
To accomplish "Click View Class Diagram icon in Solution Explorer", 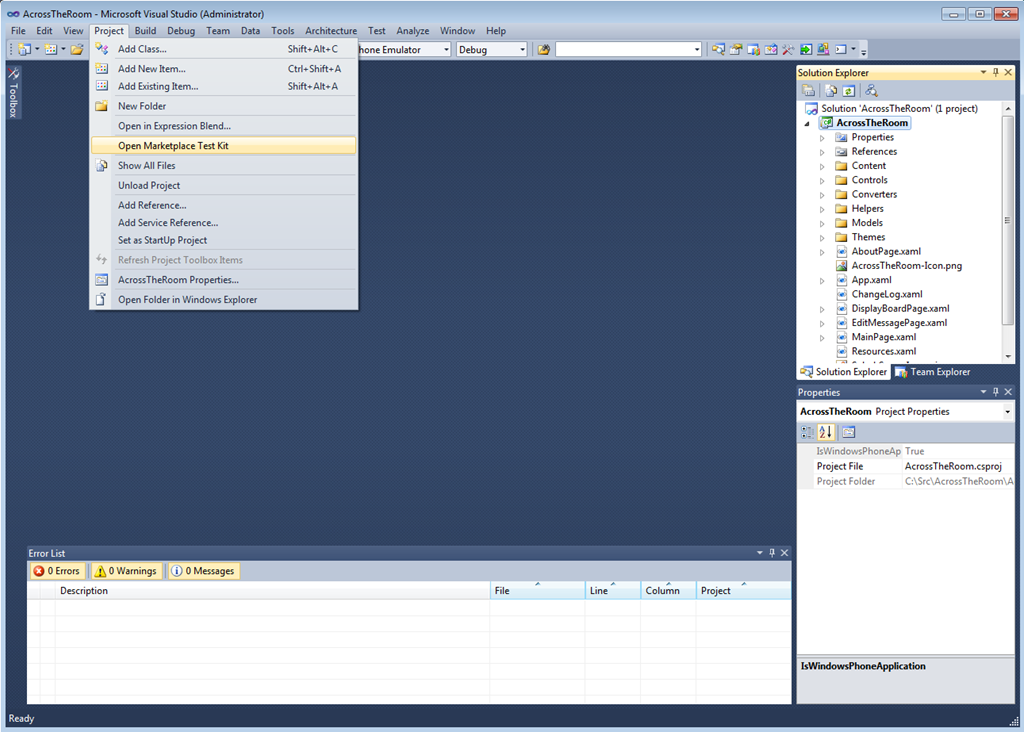I will click(x=871, y=91).
